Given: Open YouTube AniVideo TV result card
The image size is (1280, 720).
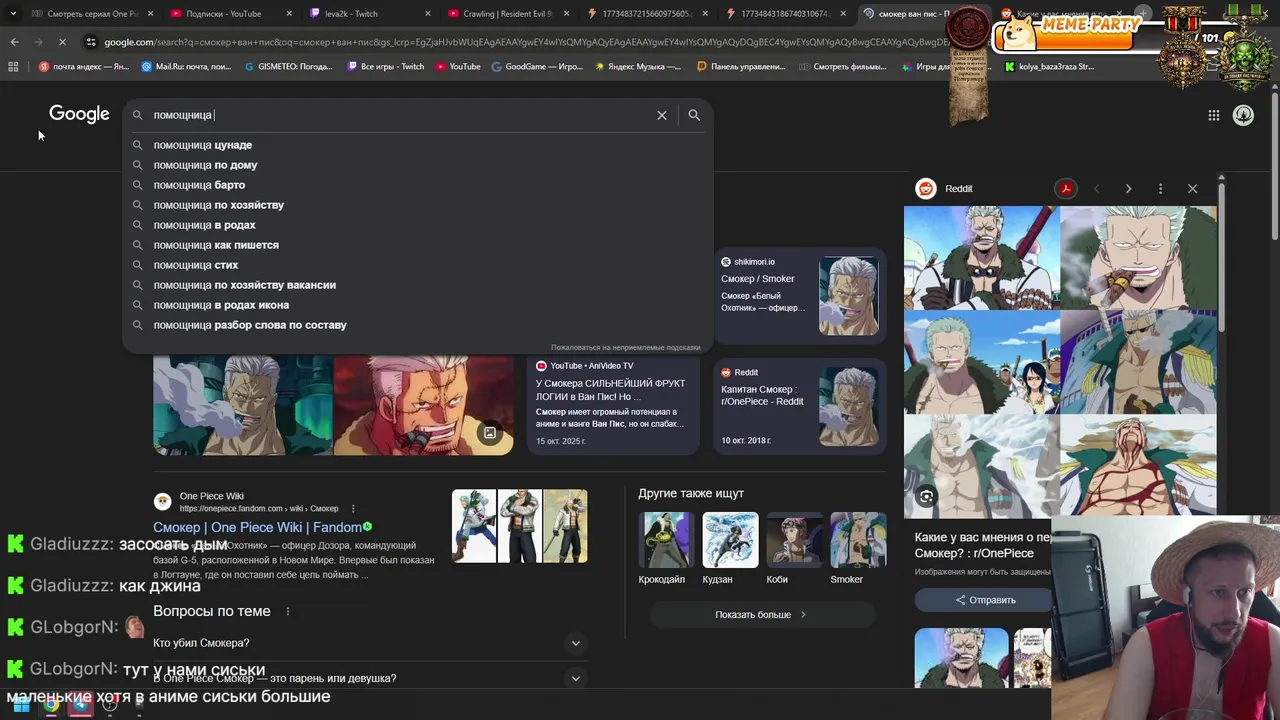Looking at the screenshot, I should point(612,405).
